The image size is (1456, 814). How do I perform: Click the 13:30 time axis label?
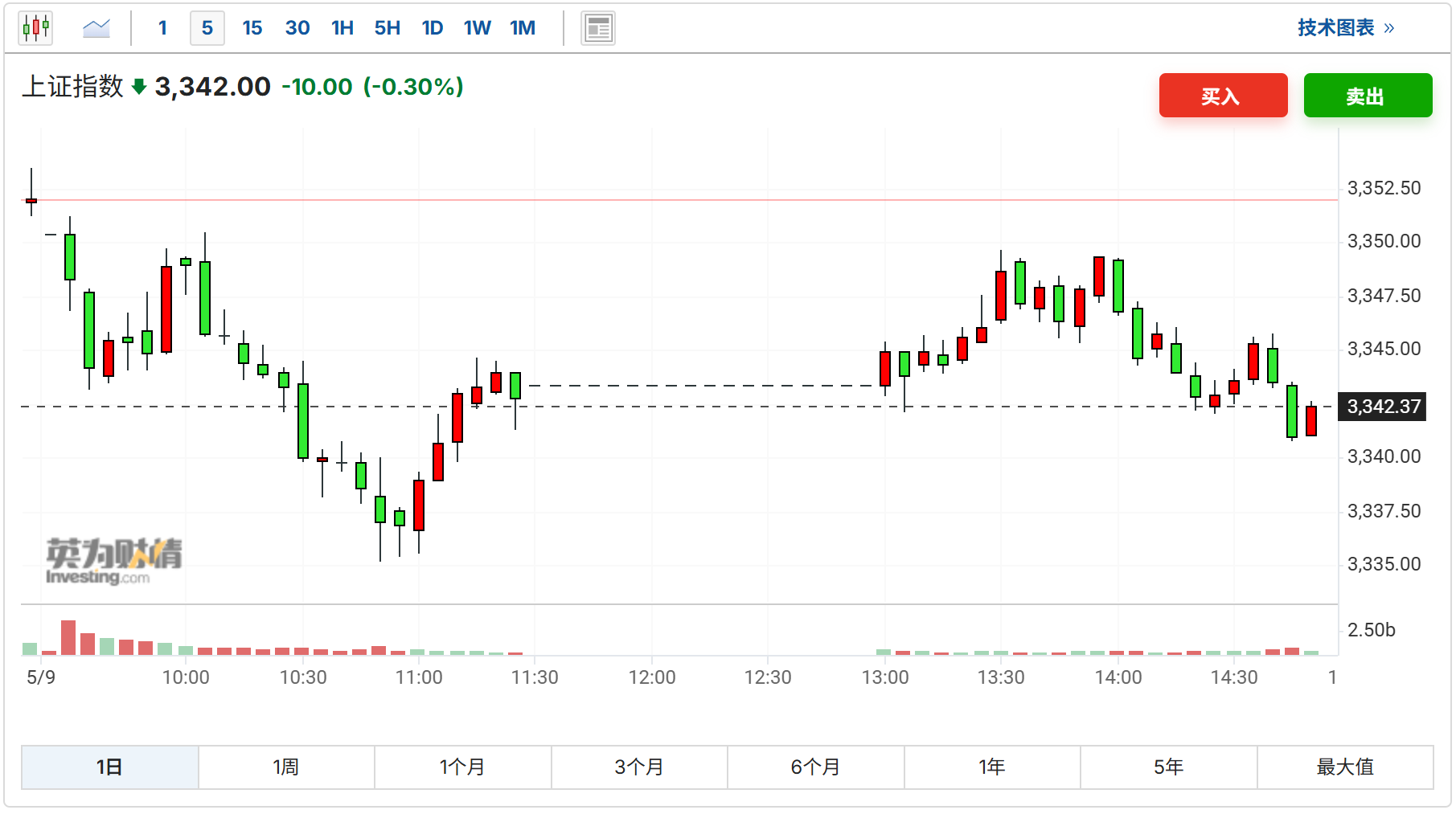pos(1001,677)
